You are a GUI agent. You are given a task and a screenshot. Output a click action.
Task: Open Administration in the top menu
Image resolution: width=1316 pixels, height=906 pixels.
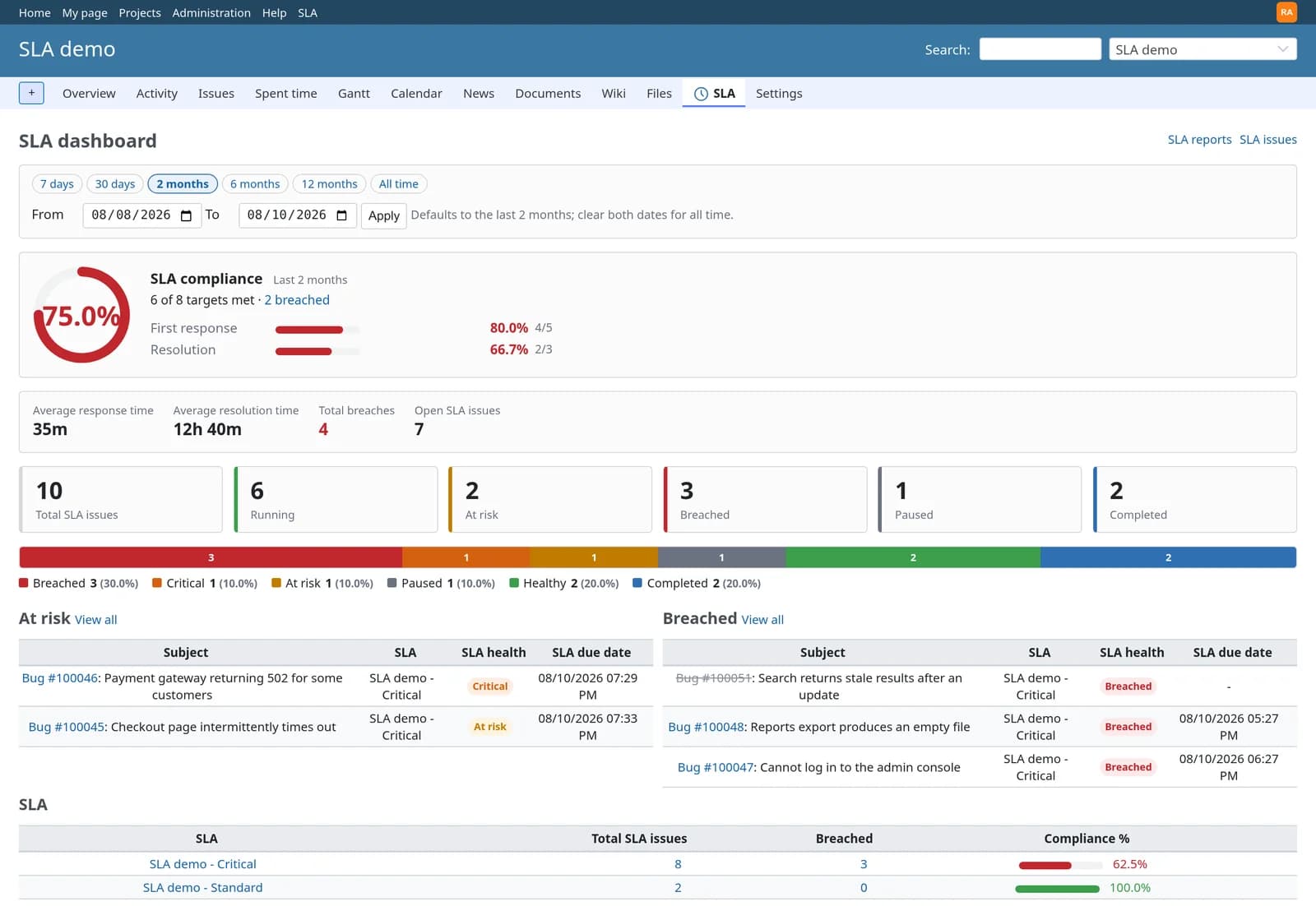(x=211, y=12)
